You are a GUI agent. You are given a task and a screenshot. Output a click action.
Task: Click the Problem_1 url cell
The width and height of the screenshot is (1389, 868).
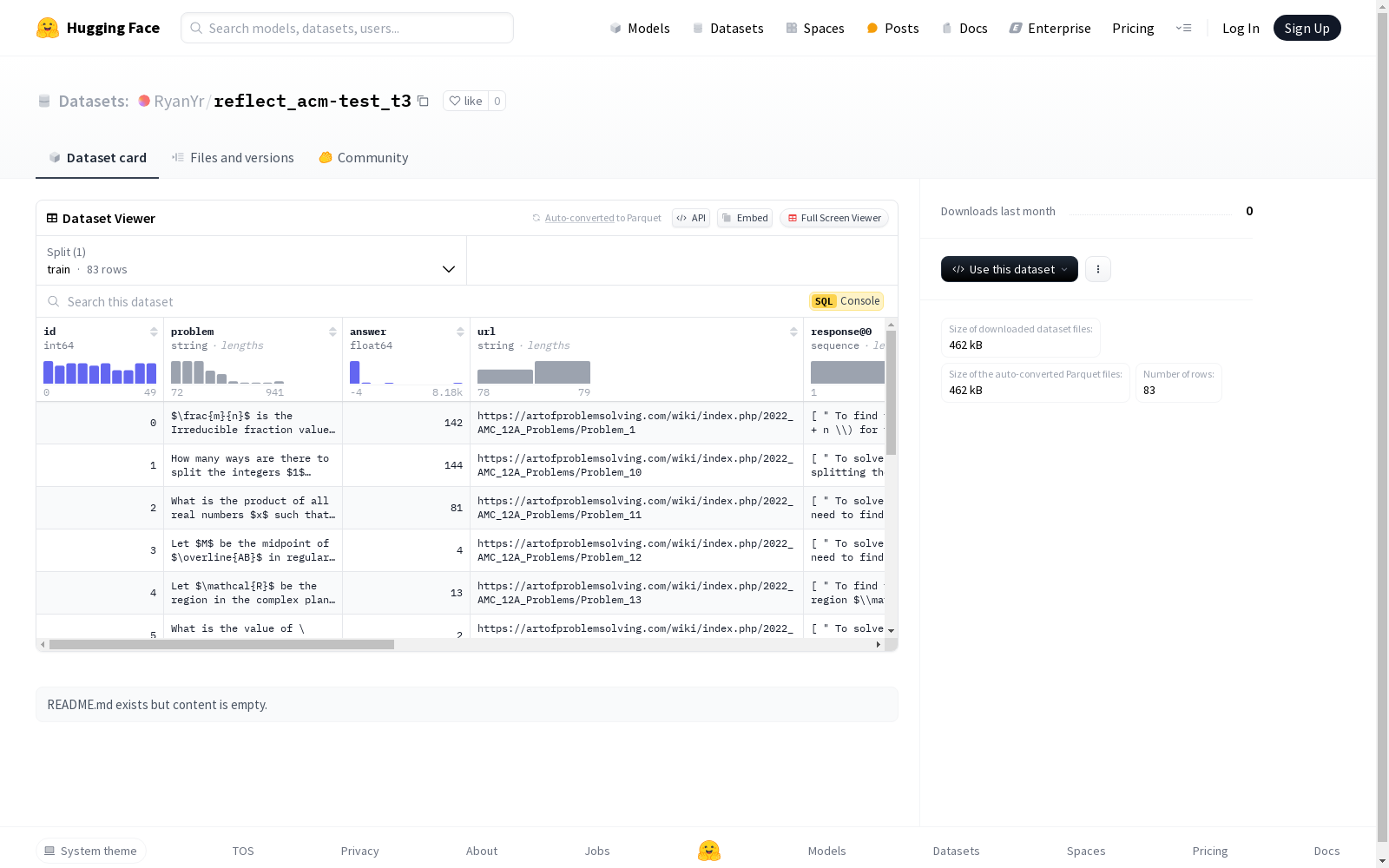(x=636, y=423)
